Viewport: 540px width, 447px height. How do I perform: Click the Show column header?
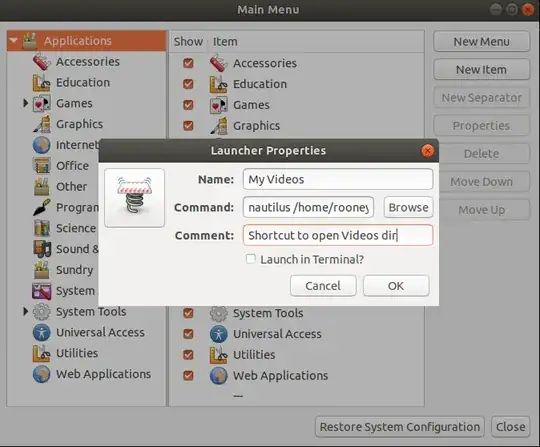coord(188,42)
